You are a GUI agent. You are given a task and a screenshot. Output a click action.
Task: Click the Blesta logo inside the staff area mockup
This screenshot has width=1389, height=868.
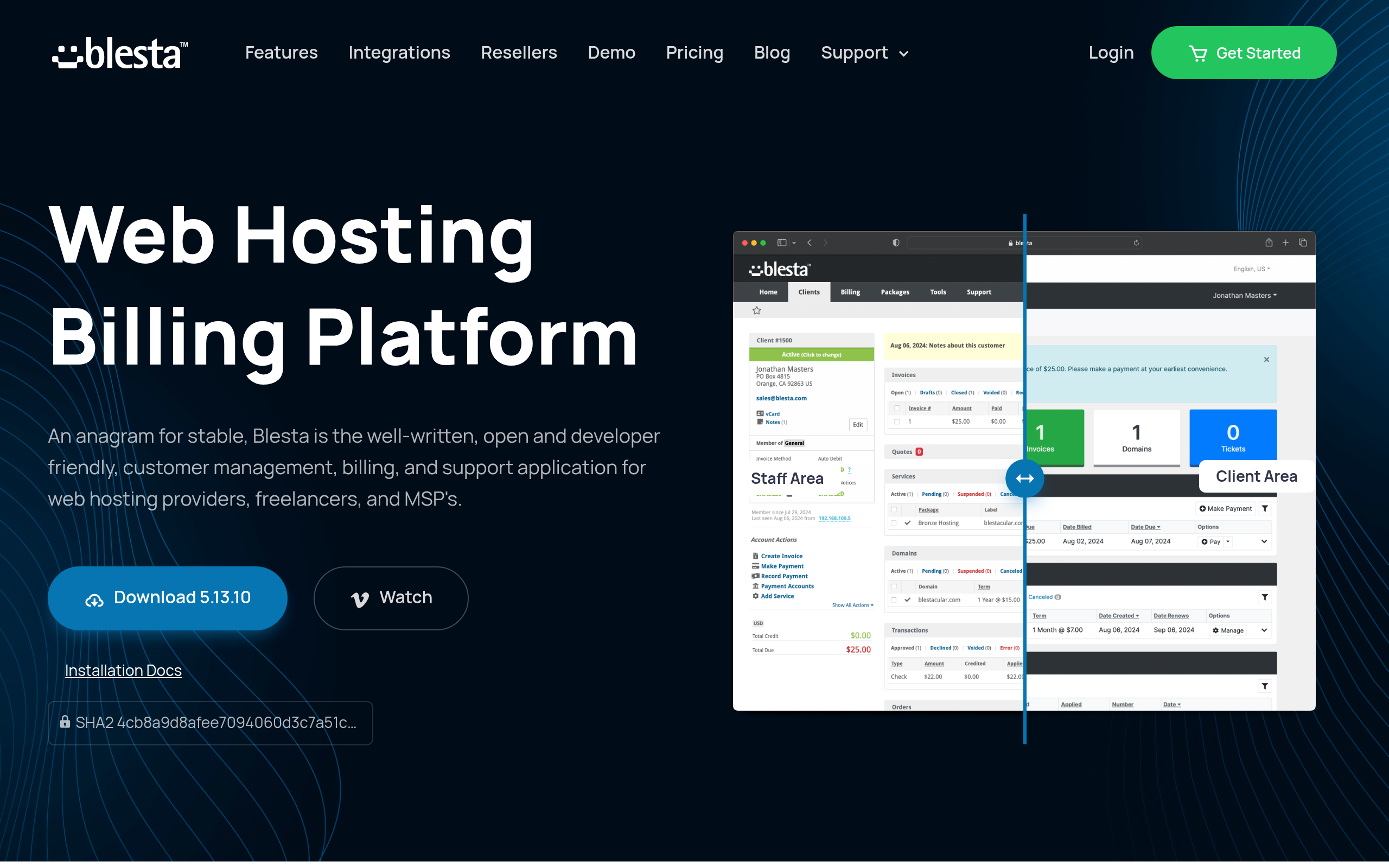pos(780,269)
